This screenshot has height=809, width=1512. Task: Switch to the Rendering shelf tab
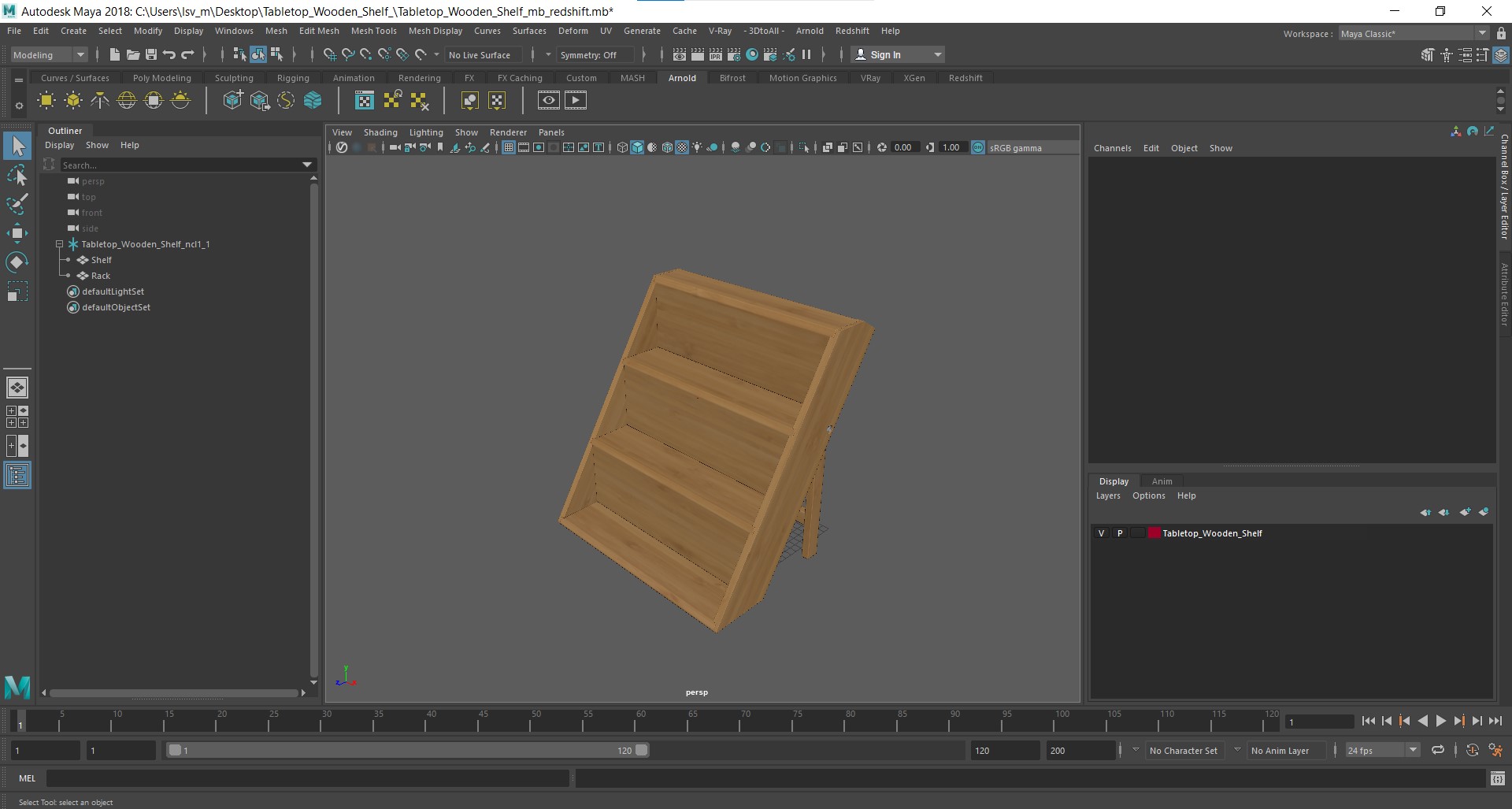coord(419,78)
